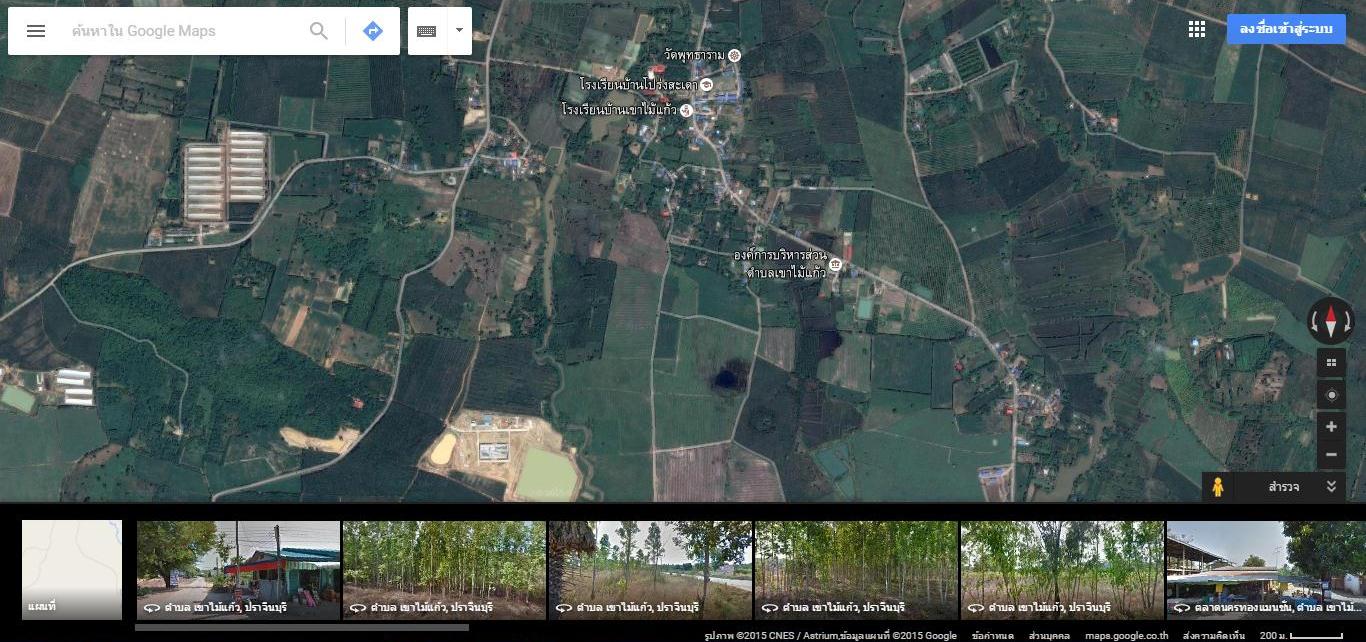The image size is (1366, 642).
Task: Click the keyboard input tool icon
Action: 427,31
